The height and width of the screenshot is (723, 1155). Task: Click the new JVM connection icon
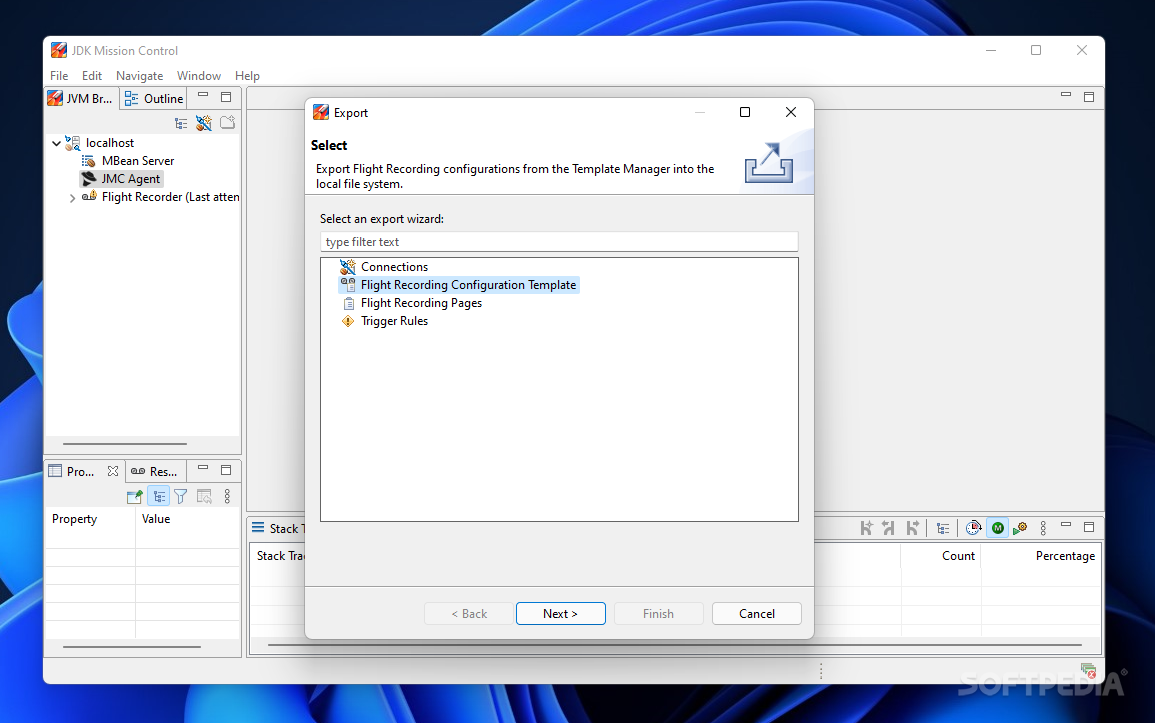(204, 123)
